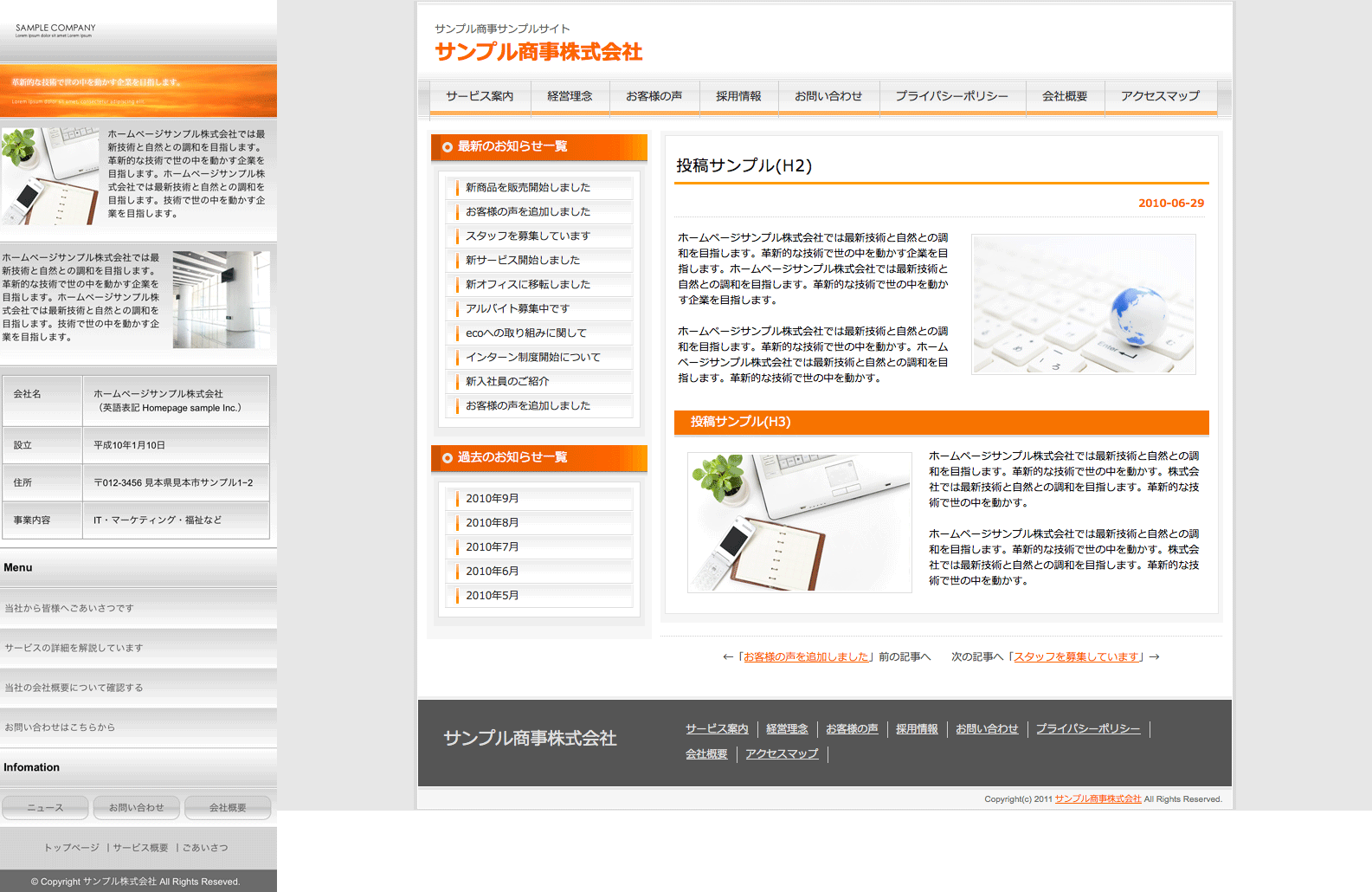Select menu item 当社から皆様へごあいさつです
The image size is (1372, 892).
(x=69, y=609)
